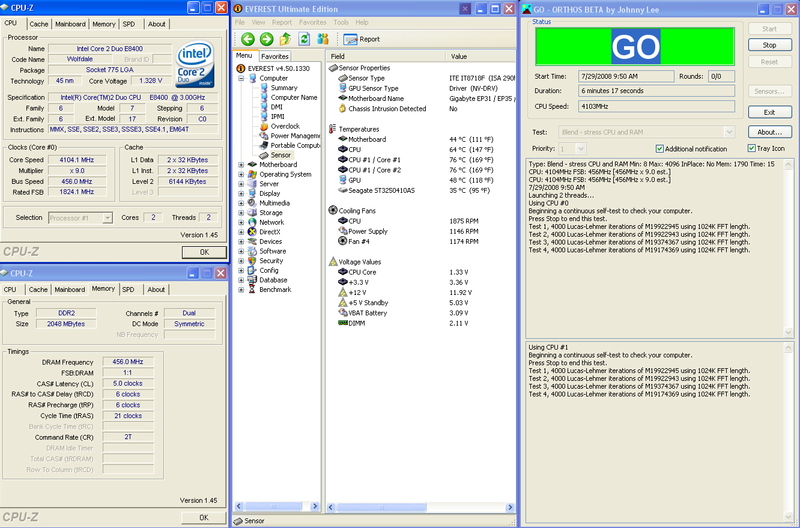The width and height of the screenshot is (800, 528).
Task: Click the Sensor Properties section icon
Action: click(333, 67)
